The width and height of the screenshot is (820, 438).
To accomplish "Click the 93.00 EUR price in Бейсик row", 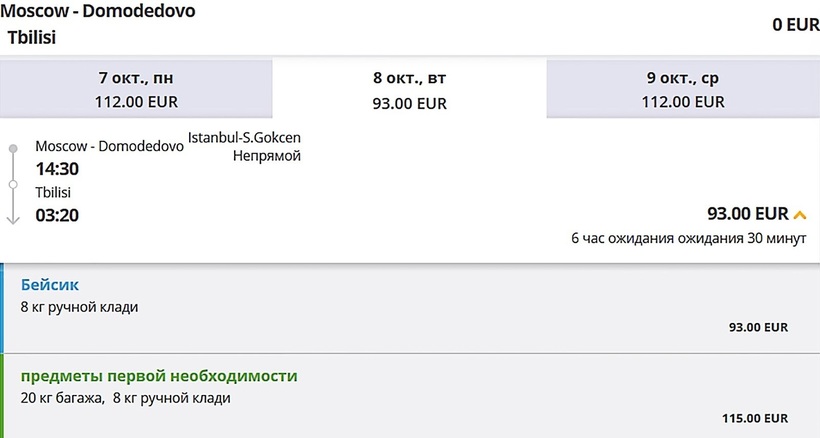I will pyautogui.click(x=760, y=327).
